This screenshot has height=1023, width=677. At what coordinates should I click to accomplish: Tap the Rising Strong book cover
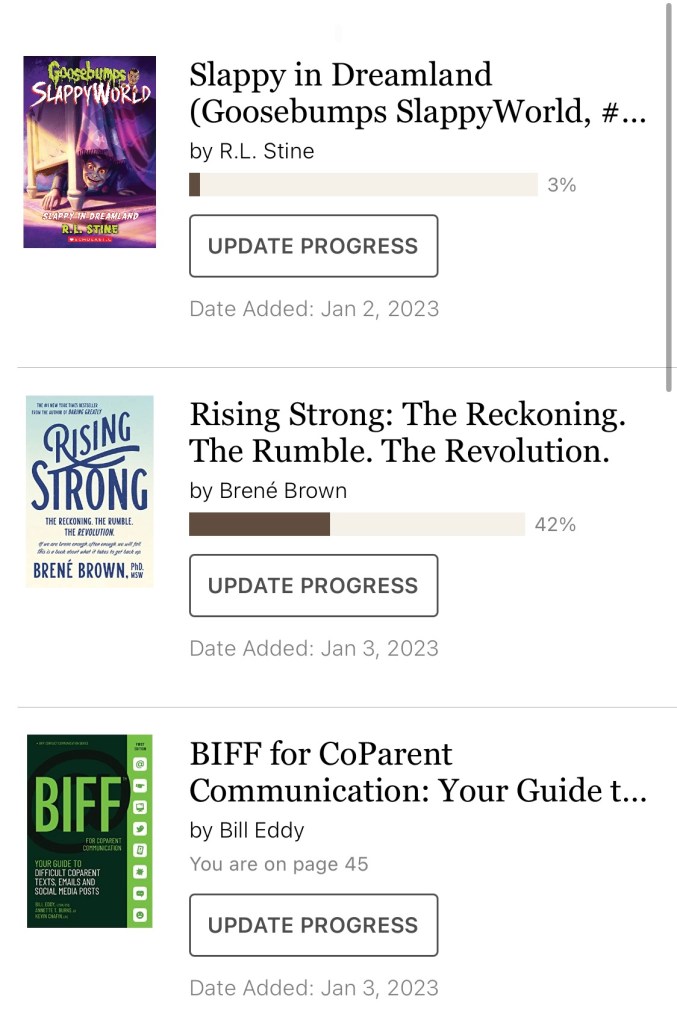pyautogui.click(x=89, y=491)
